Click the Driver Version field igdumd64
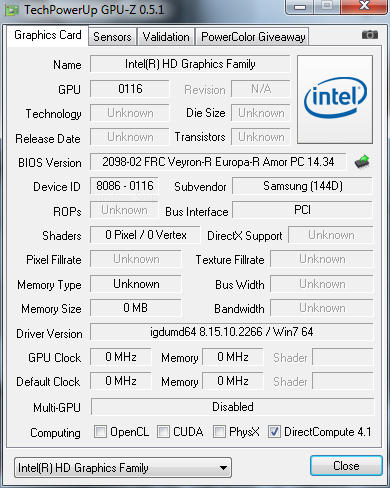This screenshot has height=488, width=390. click(x=232, y=332)
